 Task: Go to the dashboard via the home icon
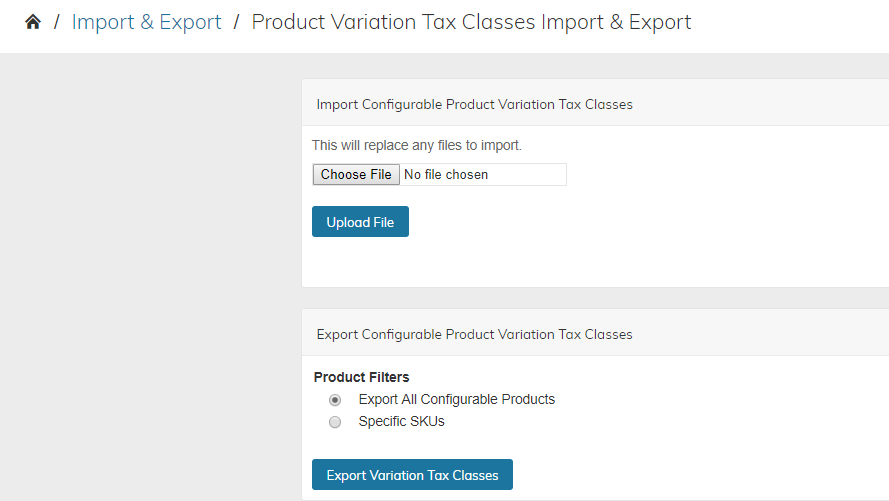pyautogui.click(x=33, y=22)
